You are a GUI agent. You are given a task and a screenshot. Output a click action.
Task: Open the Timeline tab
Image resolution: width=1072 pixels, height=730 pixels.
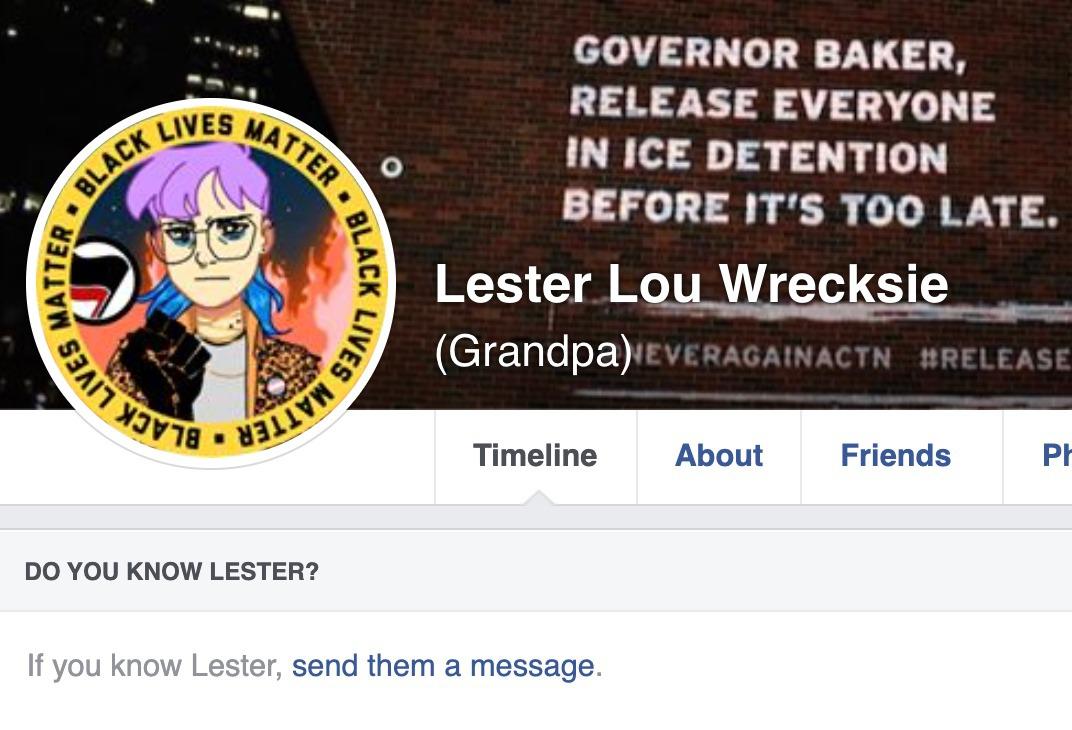click(535, 456)
